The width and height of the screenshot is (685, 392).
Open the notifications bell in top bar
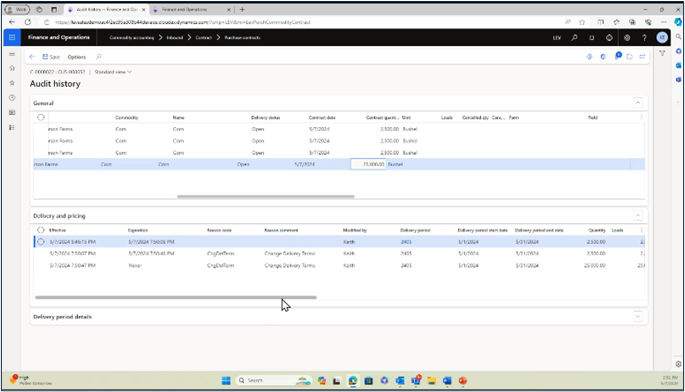(x=592, y=38)
